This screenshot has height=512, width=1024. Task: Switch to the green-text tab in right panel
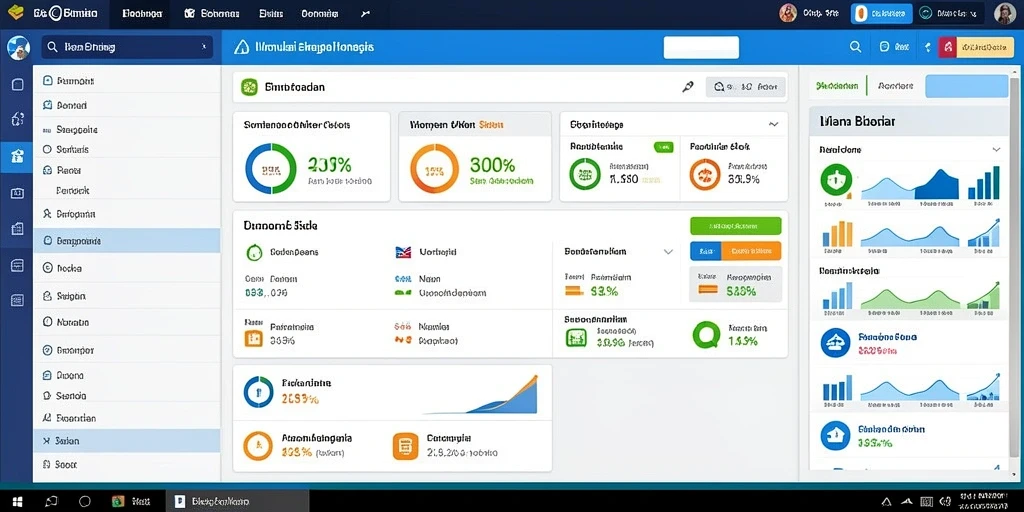(837, 86)
